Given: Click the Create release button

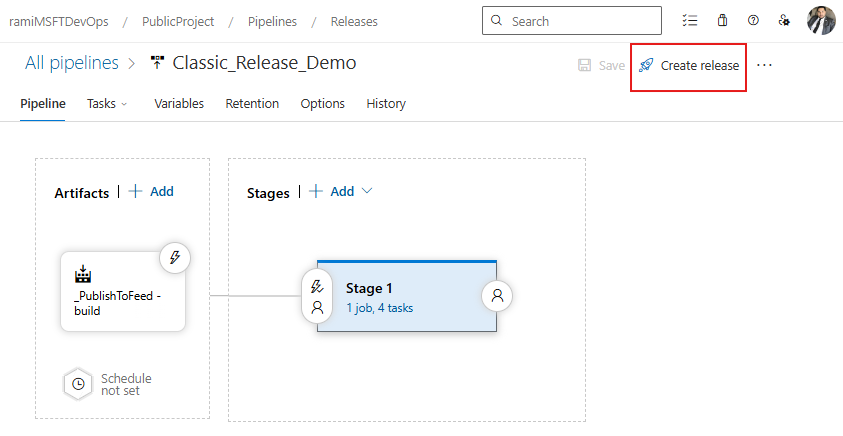Looking at the screenshot, I should tap(689, 66).
